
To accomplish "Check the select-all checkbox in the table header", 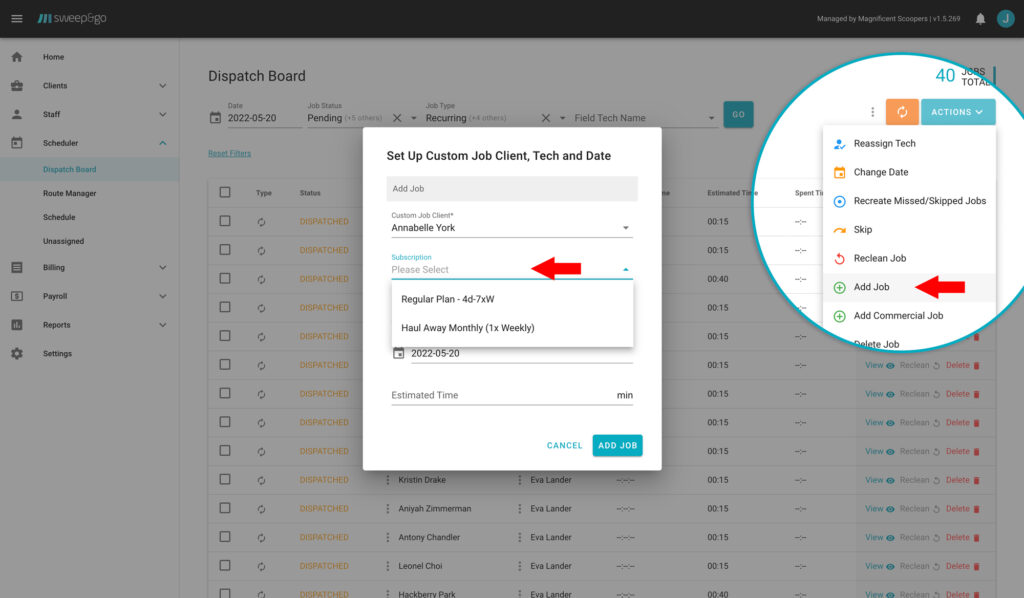I will pos(224,192).
